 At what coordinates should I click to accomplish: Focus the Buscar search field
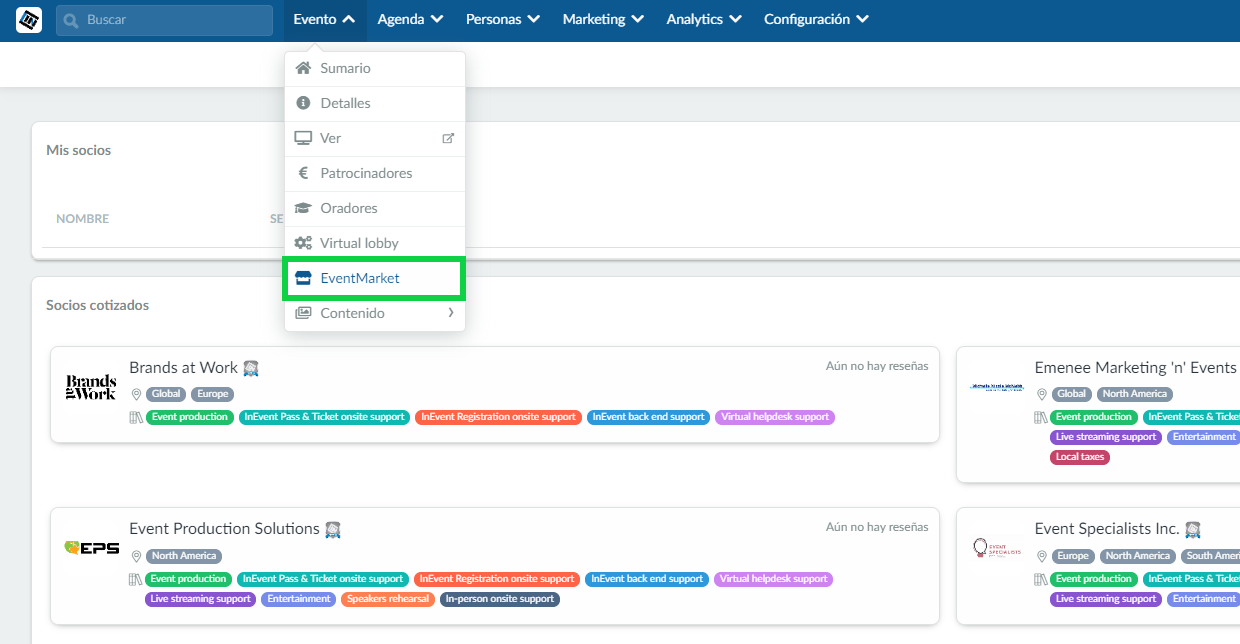tap(164, 20)
